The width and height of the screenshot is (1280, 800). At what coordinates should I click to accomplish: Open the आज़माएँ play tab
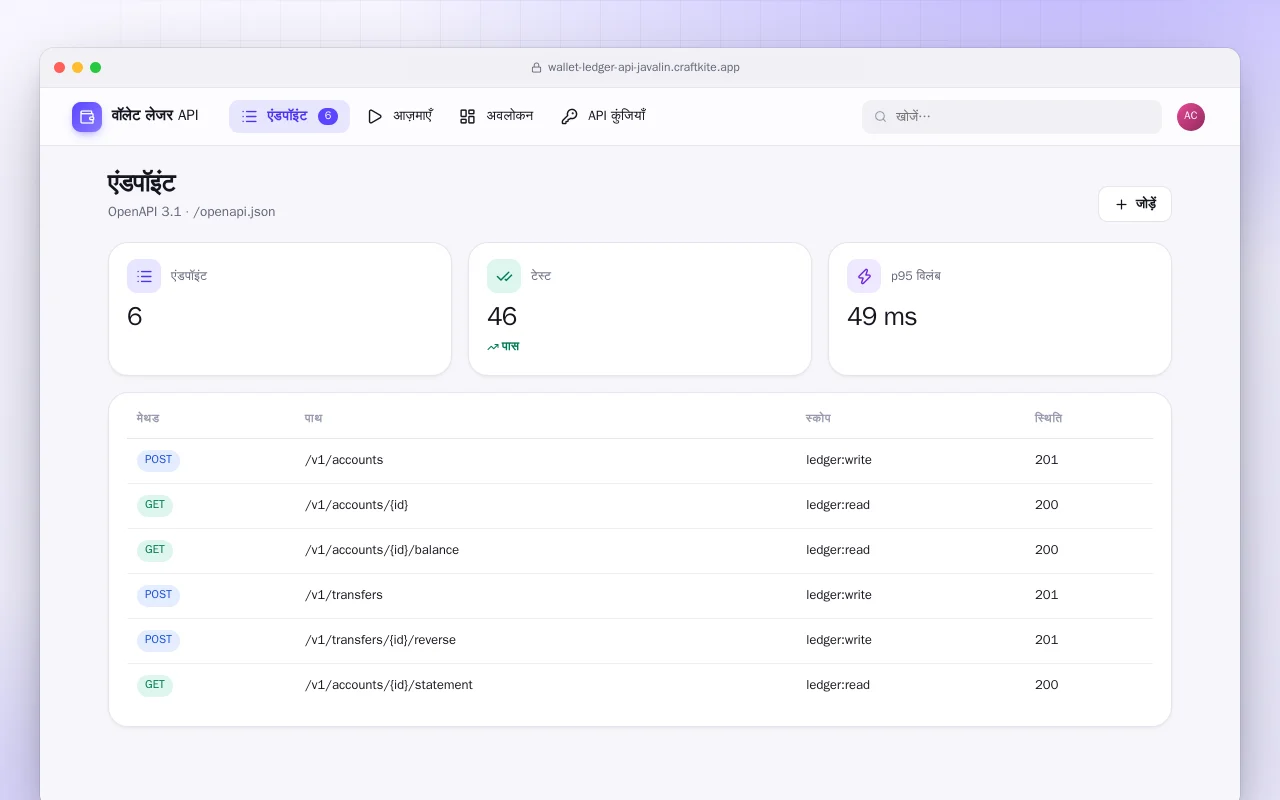click(x=400, y=116)
